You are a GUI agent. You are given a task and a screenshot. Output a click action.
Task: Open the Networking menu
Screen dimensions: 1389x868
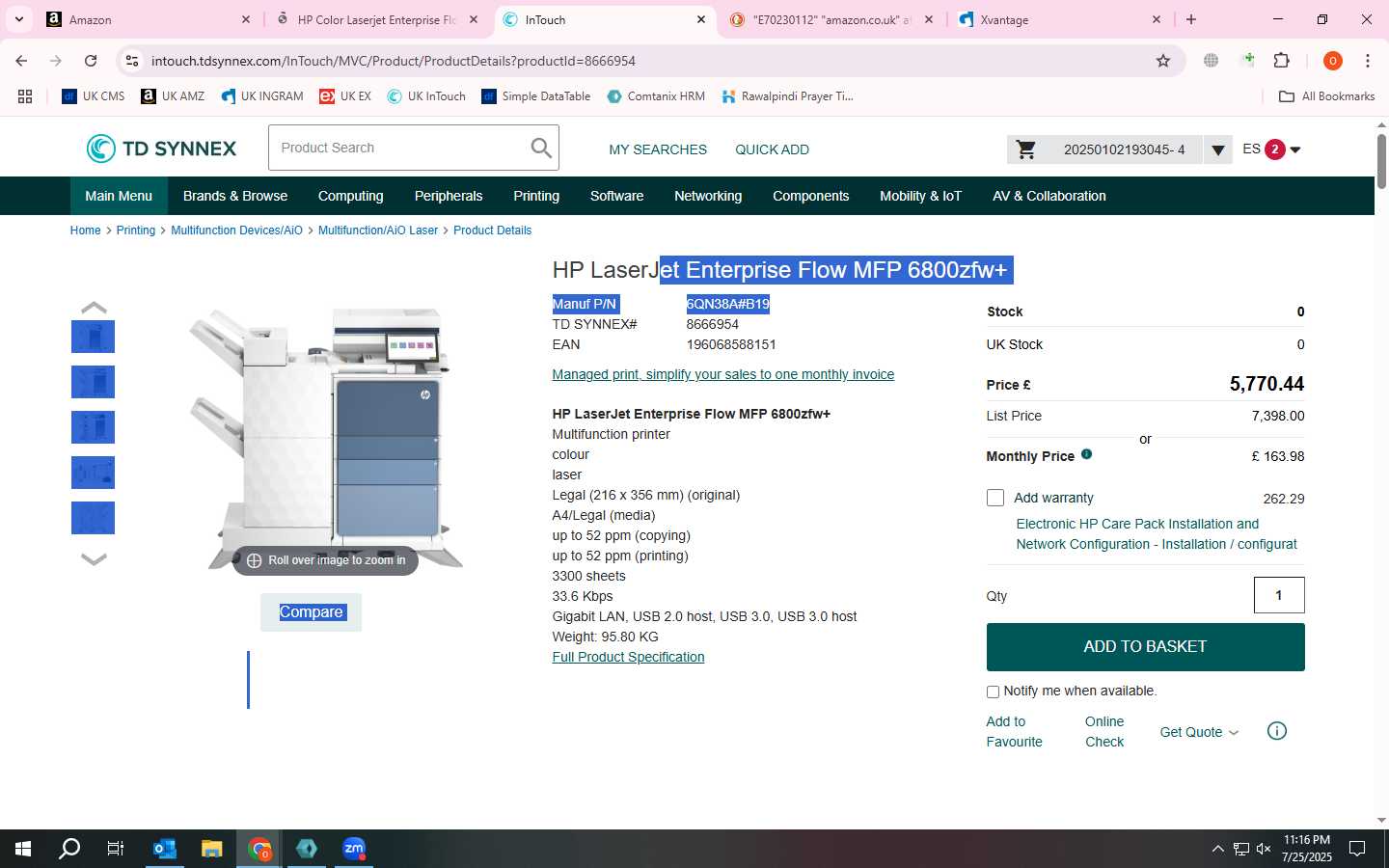[708, 196]
